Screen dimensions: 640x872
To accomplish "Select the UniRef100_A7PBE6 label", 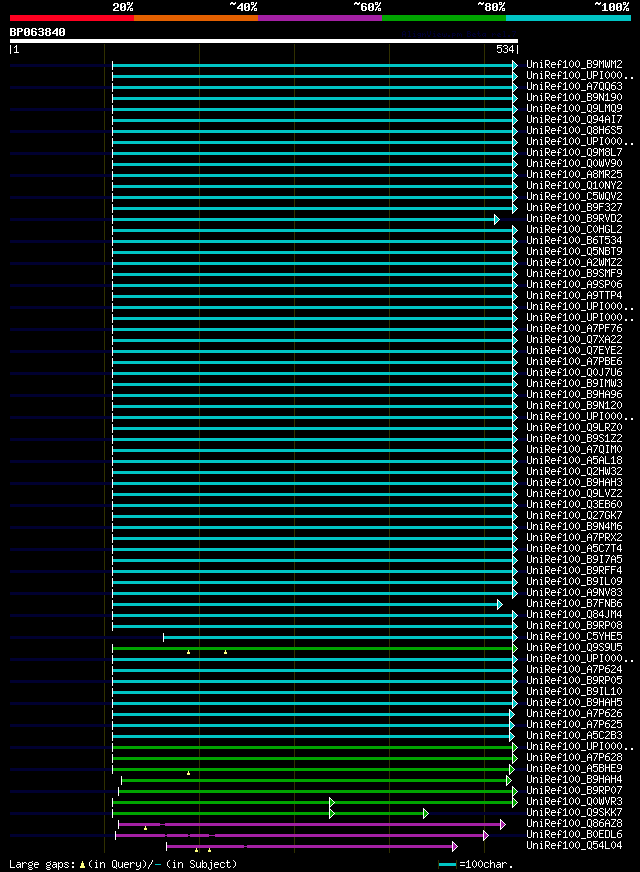I will (574, 361).
